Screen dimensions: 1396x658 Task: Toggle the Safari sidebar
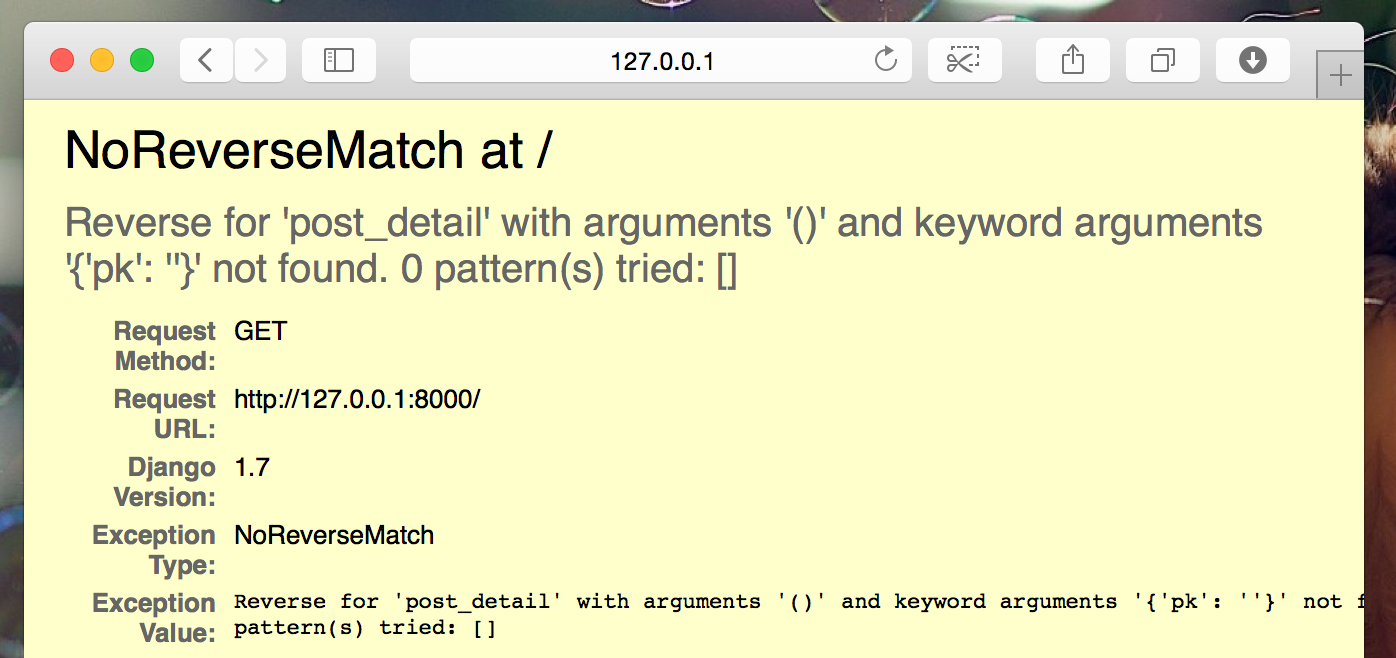[339, 61]
